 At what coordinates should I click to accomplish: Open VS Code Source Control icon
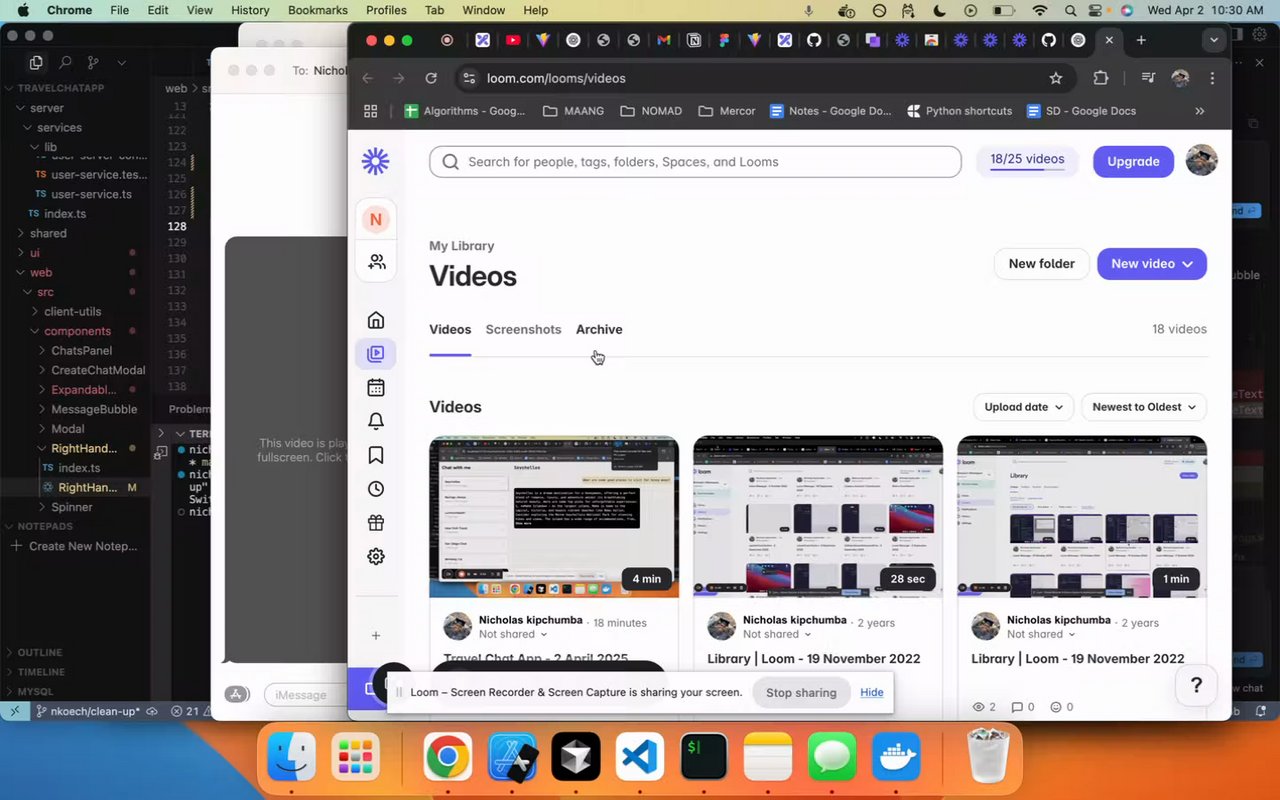click(x=94, y=62)
